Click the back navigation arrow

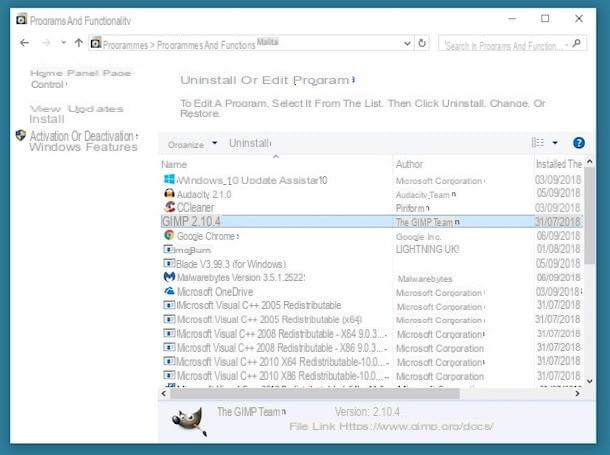tap(25, 43)
